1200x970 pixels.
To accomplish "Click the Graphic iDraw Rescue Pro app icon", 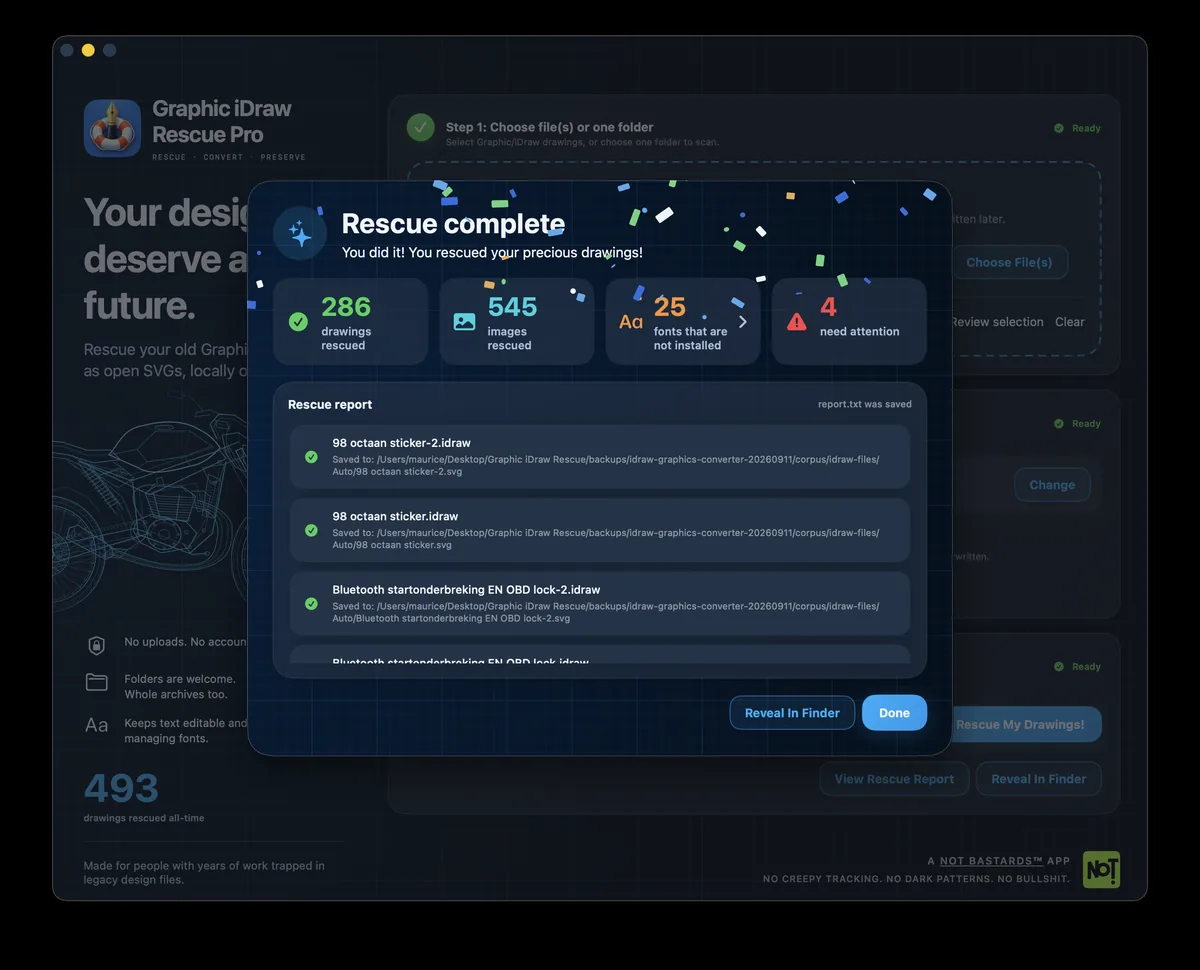I will 112,127.
